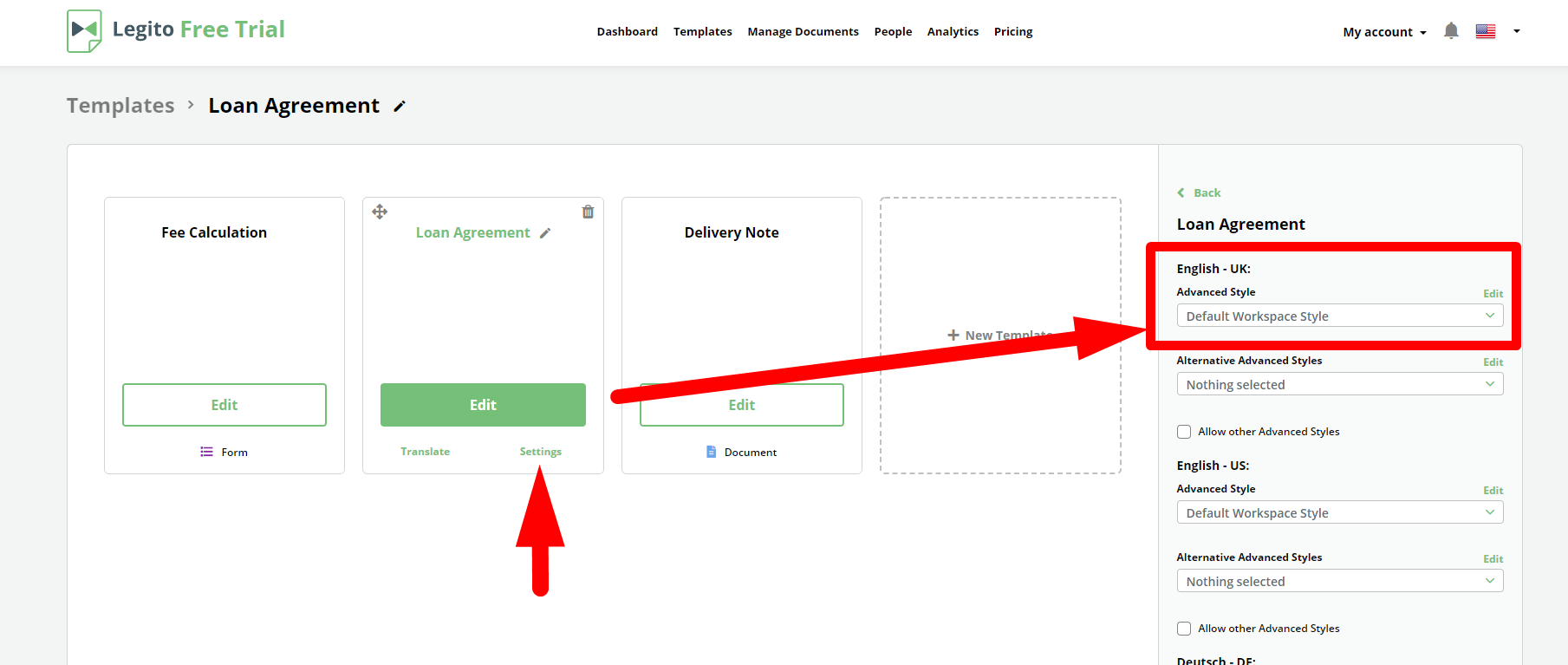The height and width of the screenshot is (665, 1568).
Task: Click Templates in the breadcrumb
Action: pos(120,106)
